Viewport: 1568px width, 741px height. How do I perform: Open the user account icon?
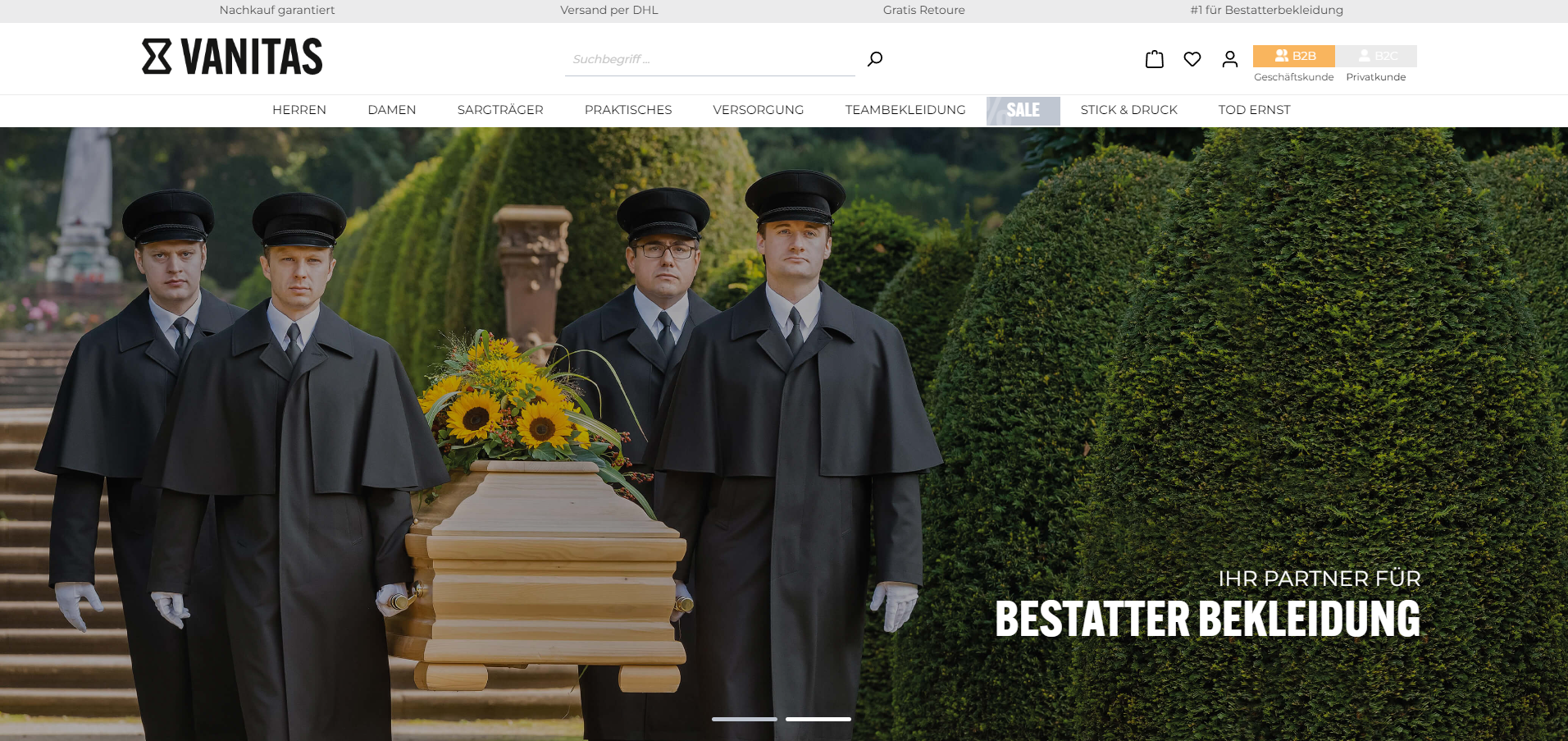pos(1230,59)
